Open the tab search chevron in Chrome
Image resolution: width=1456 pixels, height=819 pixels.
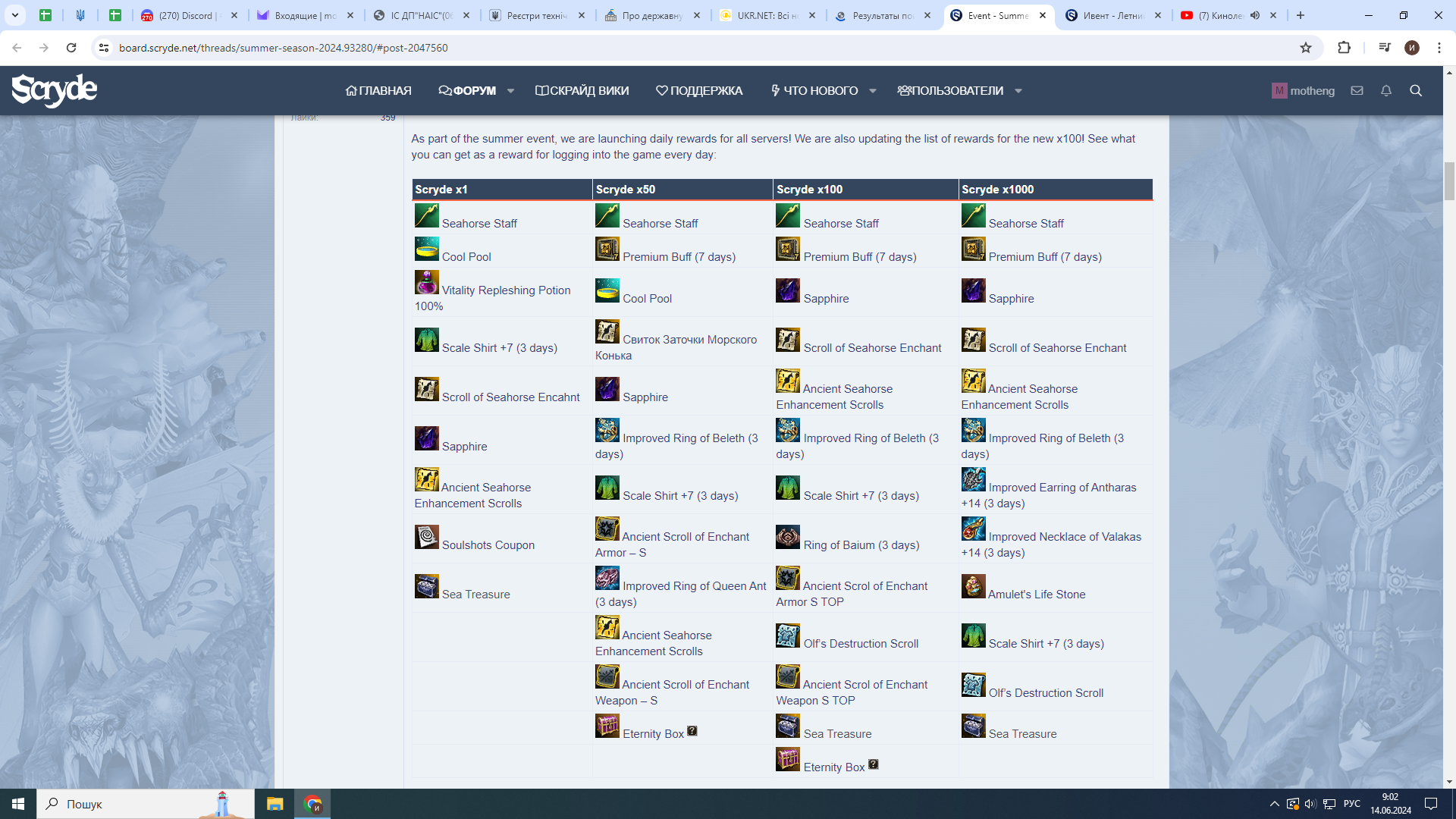coord(14,15)
